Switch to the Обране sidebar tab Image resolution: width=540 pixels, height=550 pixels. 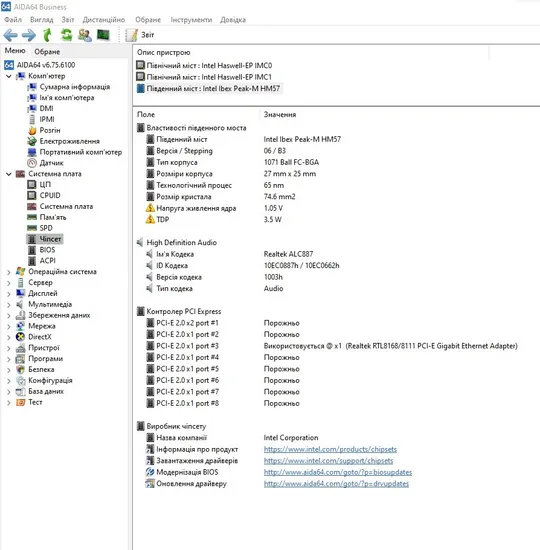click(47, 52)
